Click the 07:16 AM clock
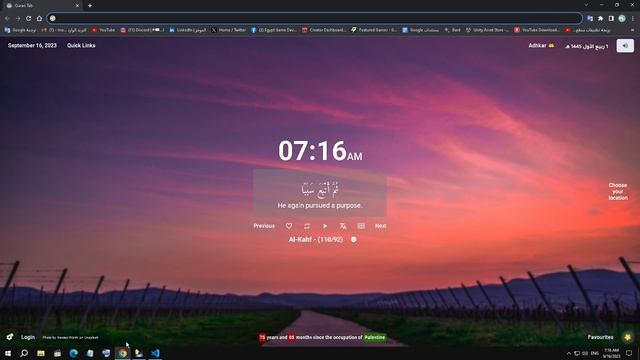Screen dimensions: 640x360 [x=320, y=151]
